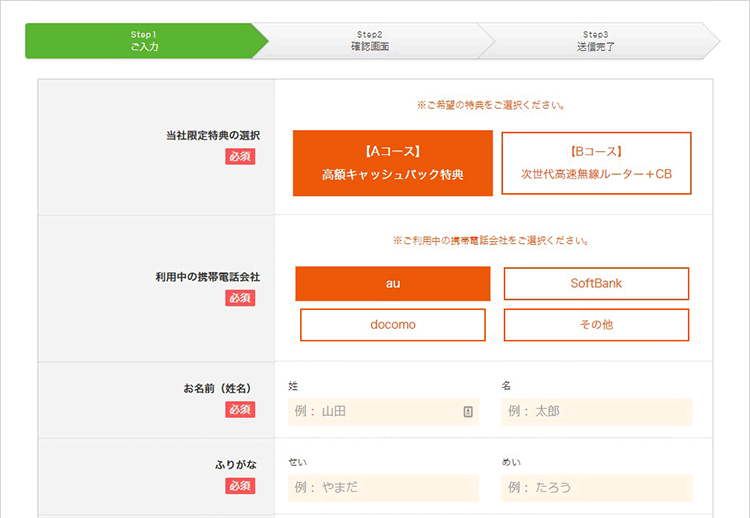Image resolution: width=750 pixels, height=518 pixels.
Task: Select その他 carrier option
Action: (596, 325)
